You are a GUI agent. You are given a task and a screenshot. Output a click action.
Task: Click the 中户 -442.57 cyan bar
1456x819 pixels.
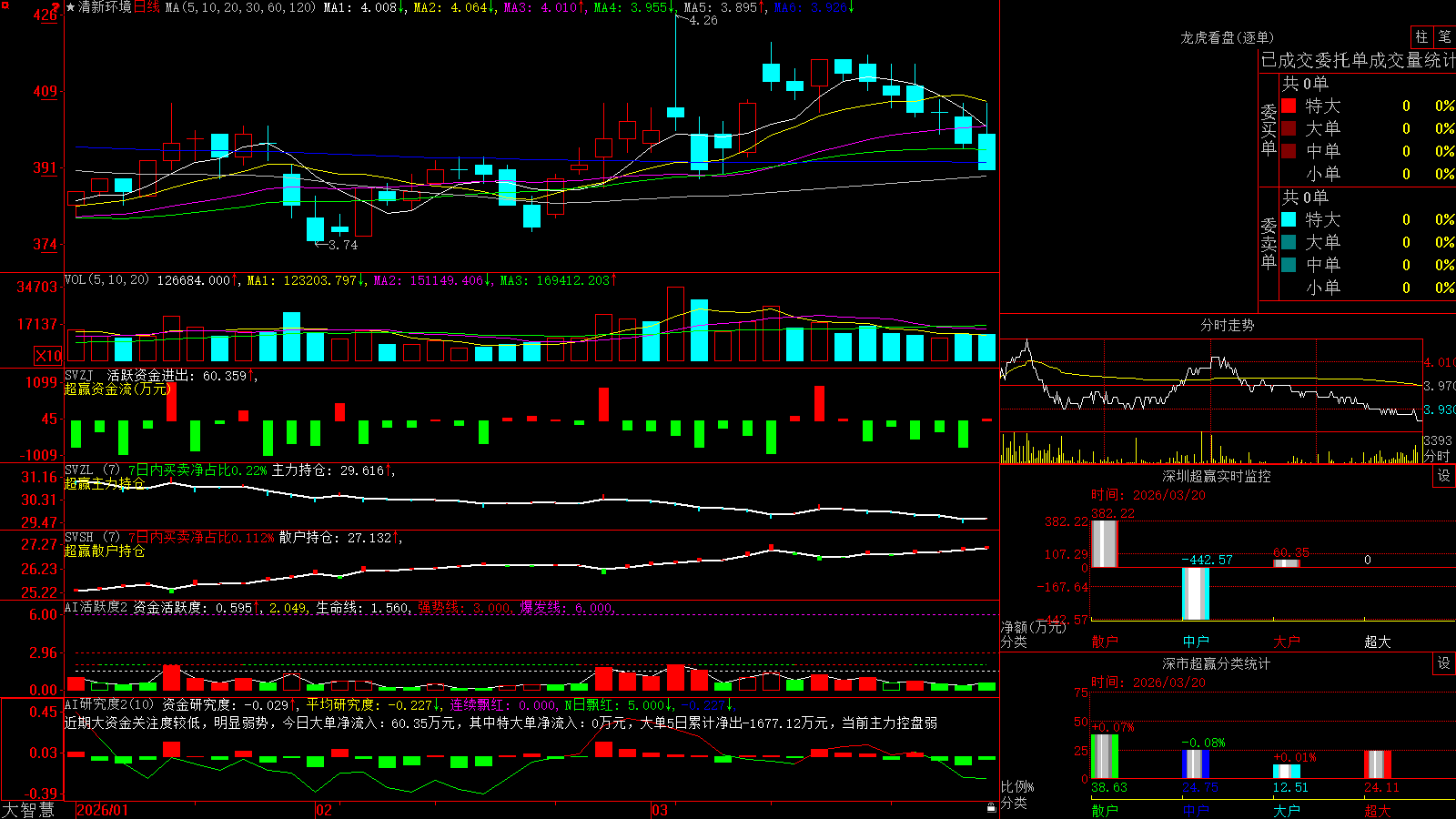[1196, 593]
